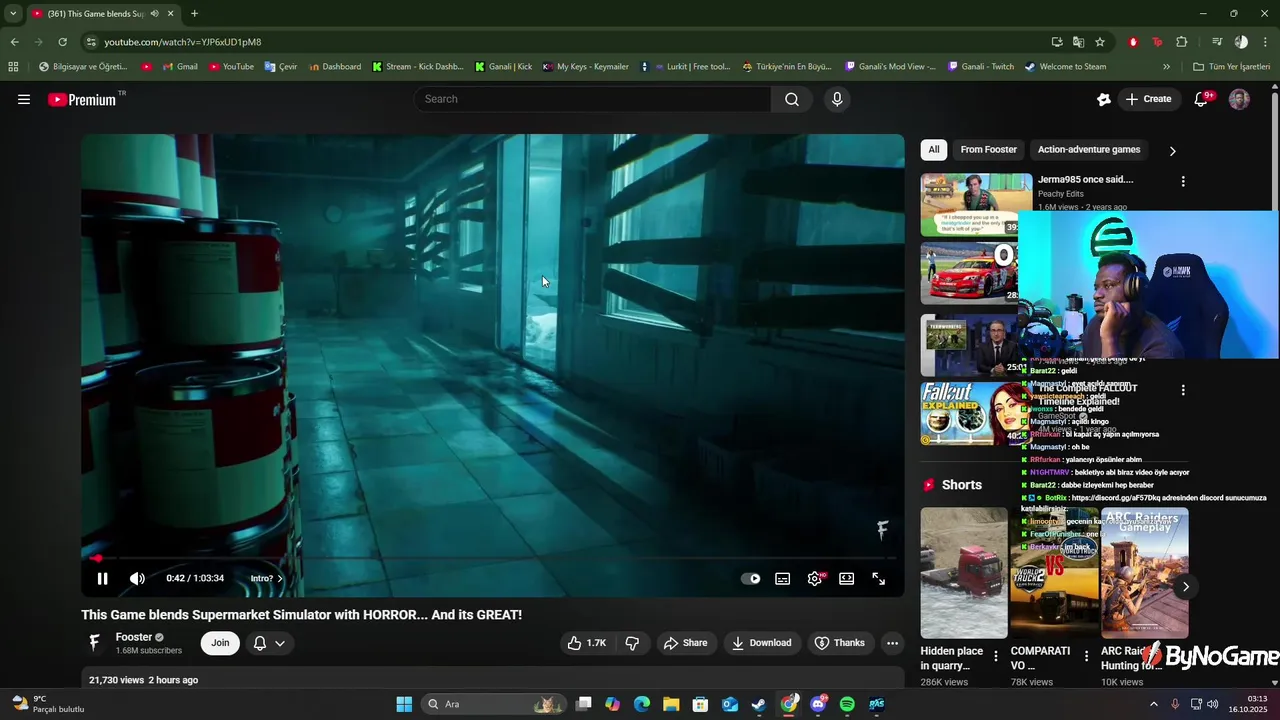Open the Fooster channel avatar
The width and height of the screenshot is (1280, 720).
(95, 643)
